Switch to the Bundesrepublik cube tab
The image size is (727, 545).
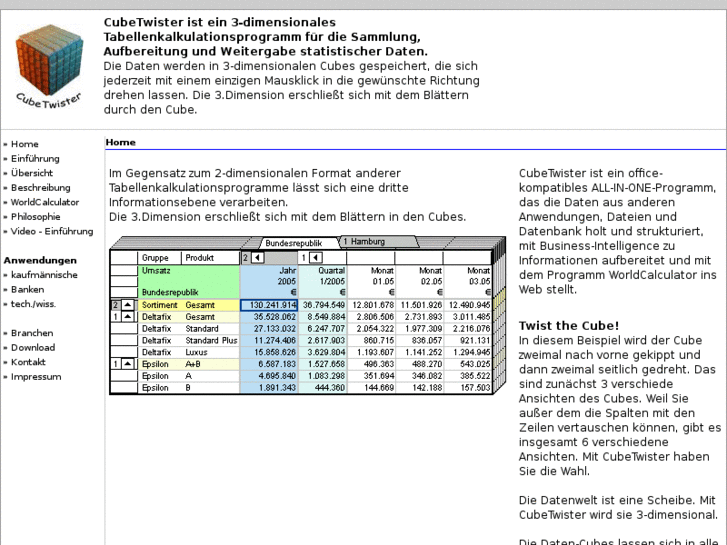(293, 243)
